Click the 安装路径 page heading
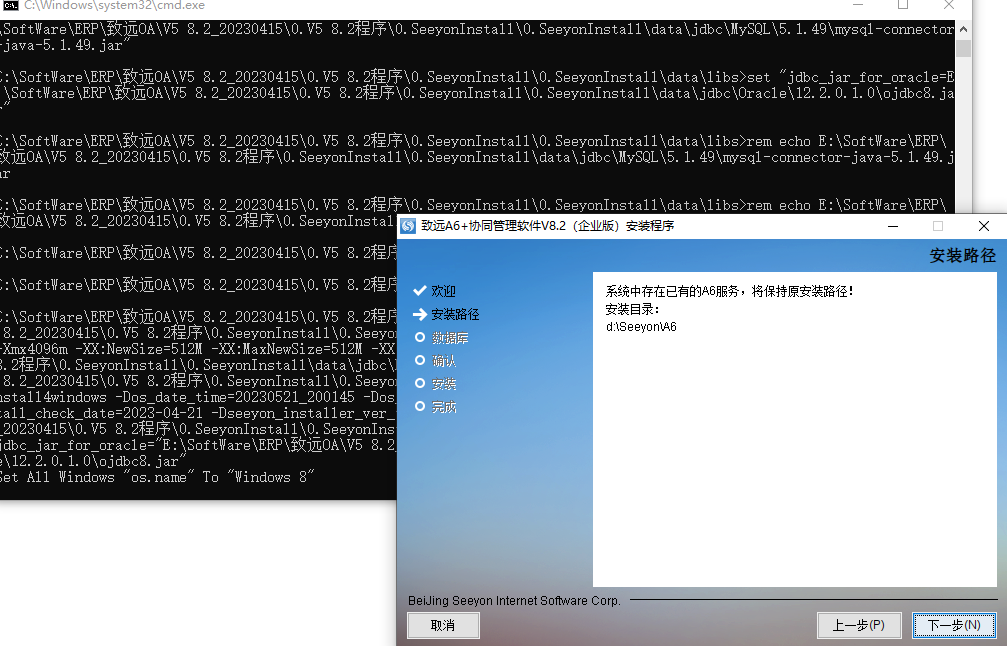This screenshot has height=646, width=1007. [x=963, y=256]
